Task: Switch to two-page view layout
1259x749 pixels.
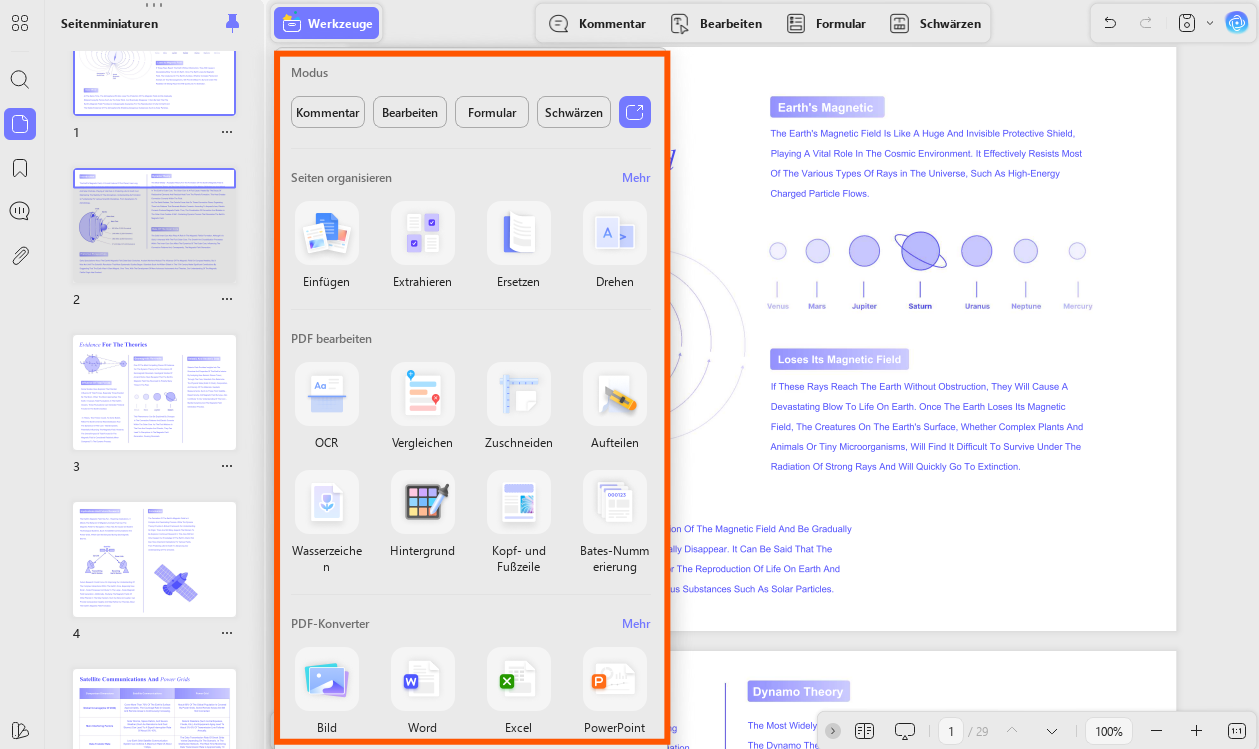Action: click(865, 731)
